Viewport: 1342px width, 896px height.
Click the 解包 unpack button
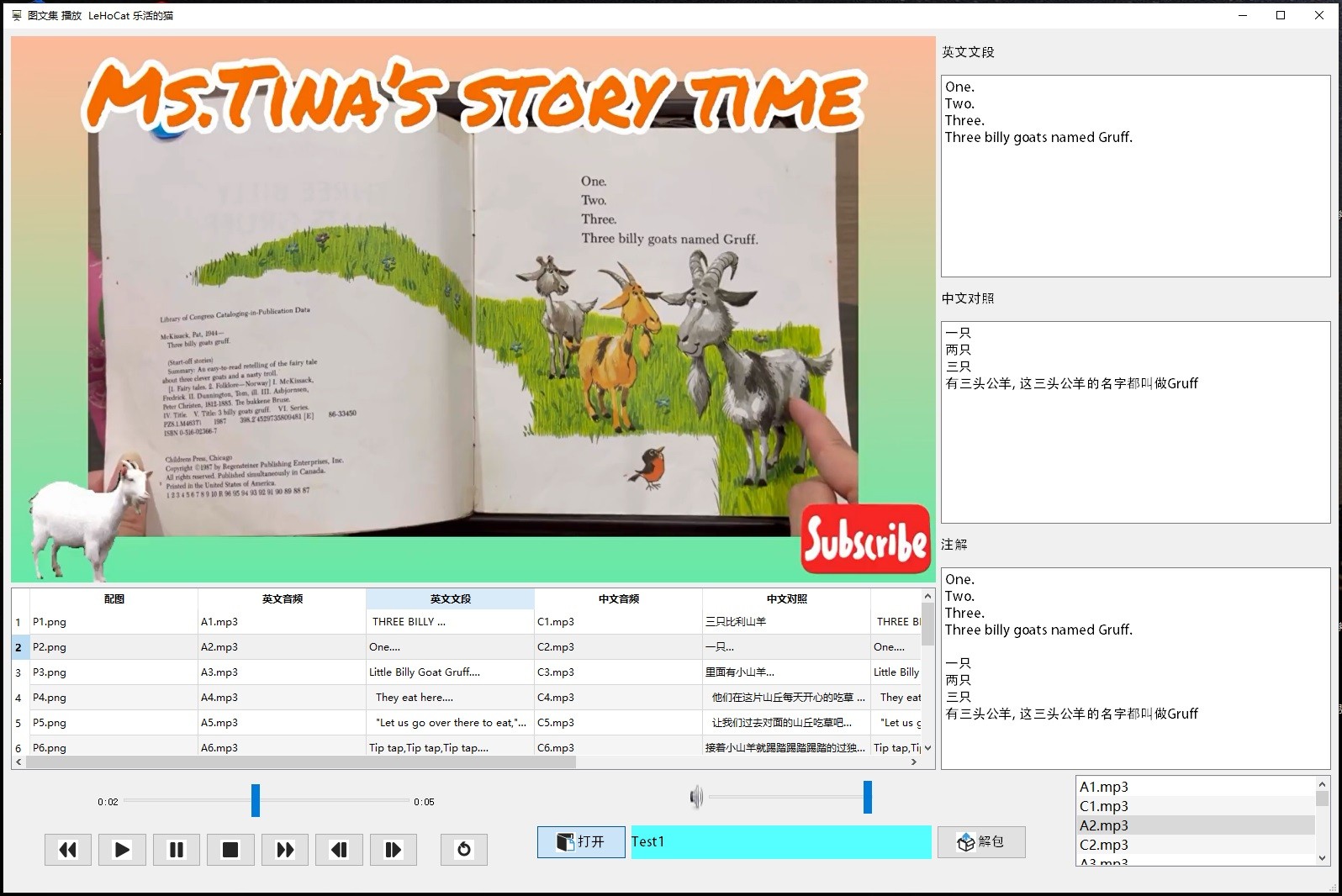981,841
